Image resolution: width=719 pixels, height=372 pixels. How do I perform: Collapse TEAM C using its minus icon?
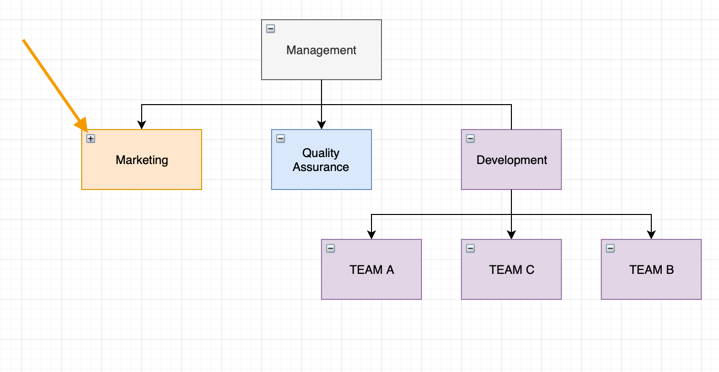(x=470, y=249)
